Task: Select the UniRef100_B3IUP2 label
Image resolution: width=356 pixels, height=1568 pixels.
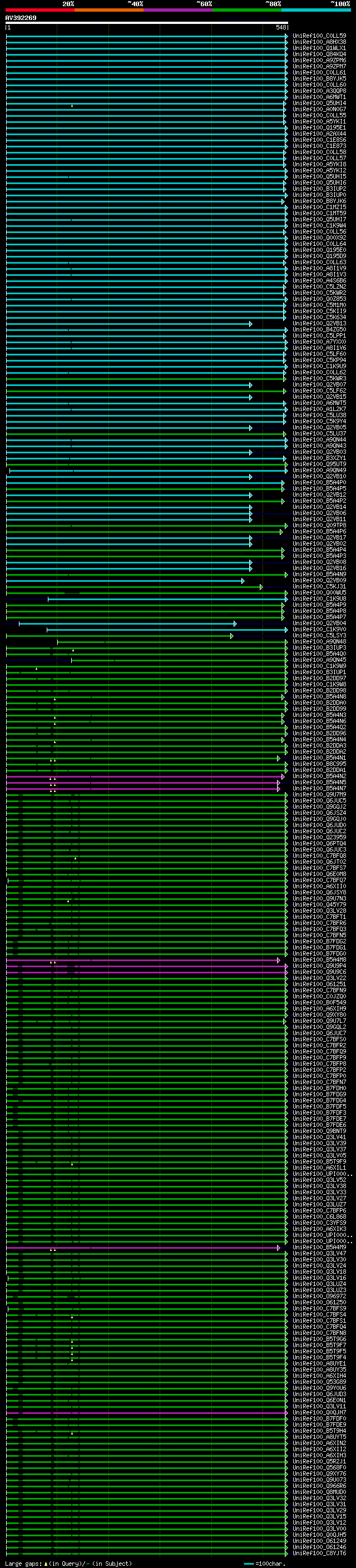Action: [x=319, y=189]
